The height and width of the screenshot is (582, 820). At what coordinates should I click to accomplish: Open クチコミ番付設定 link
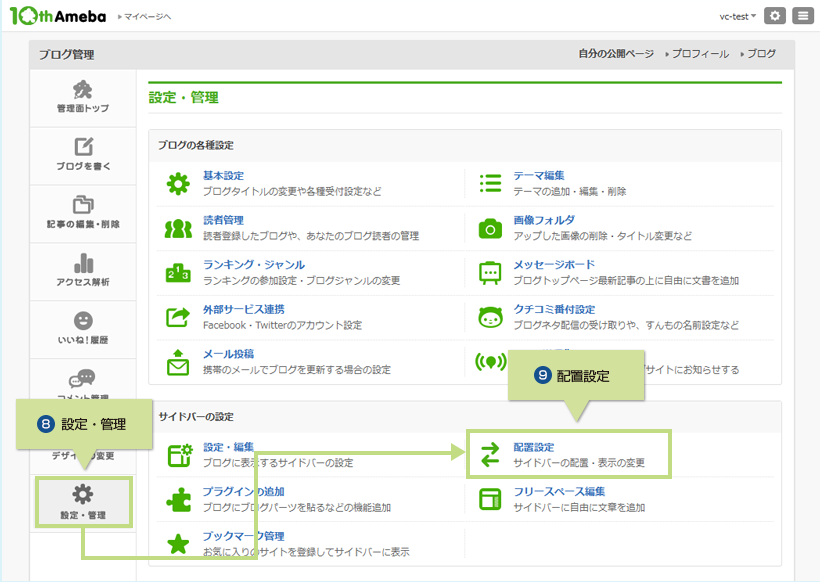(x=554, y=309)
